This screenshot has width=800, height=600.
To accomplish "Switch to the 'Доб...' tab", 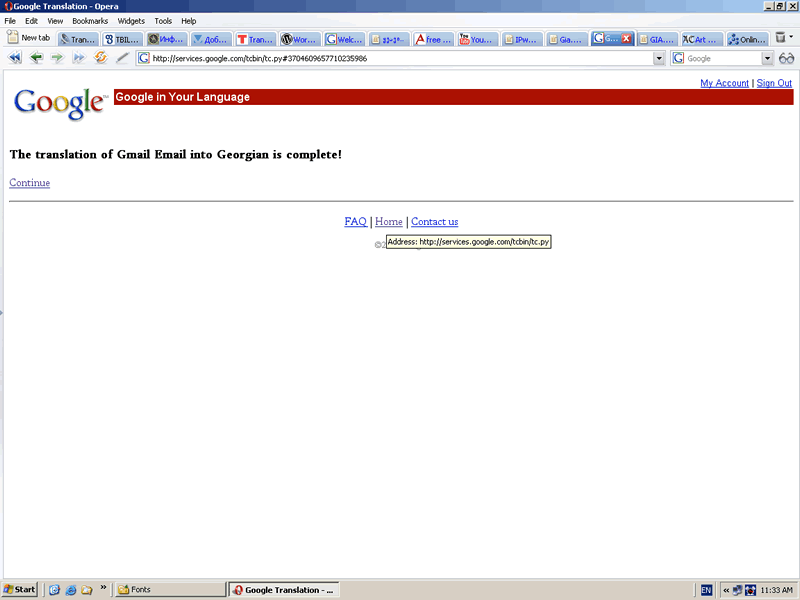I will [211, 39].
